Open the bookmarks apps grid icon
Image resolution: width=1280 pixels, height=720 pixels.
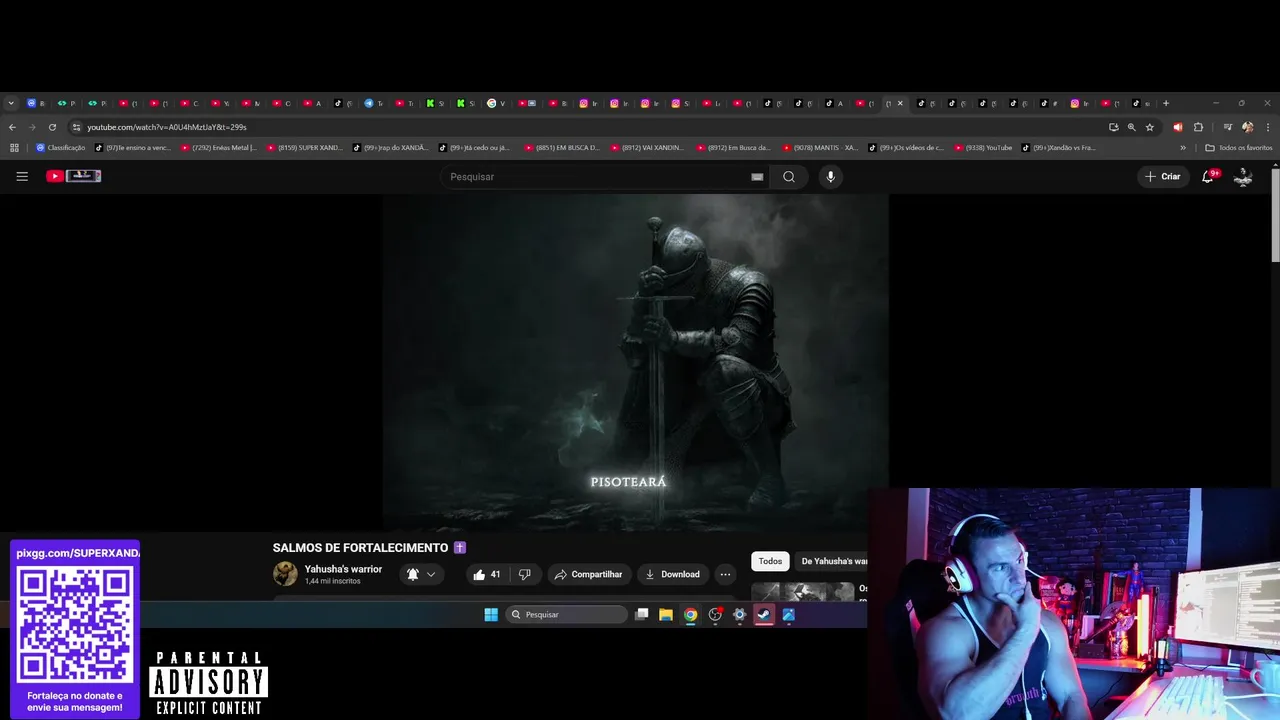14,148
